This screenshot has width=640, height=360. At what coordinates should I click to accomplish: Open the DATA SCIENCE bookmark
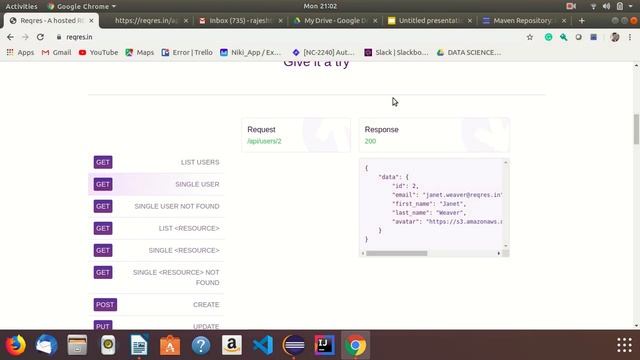coord(469,53)
